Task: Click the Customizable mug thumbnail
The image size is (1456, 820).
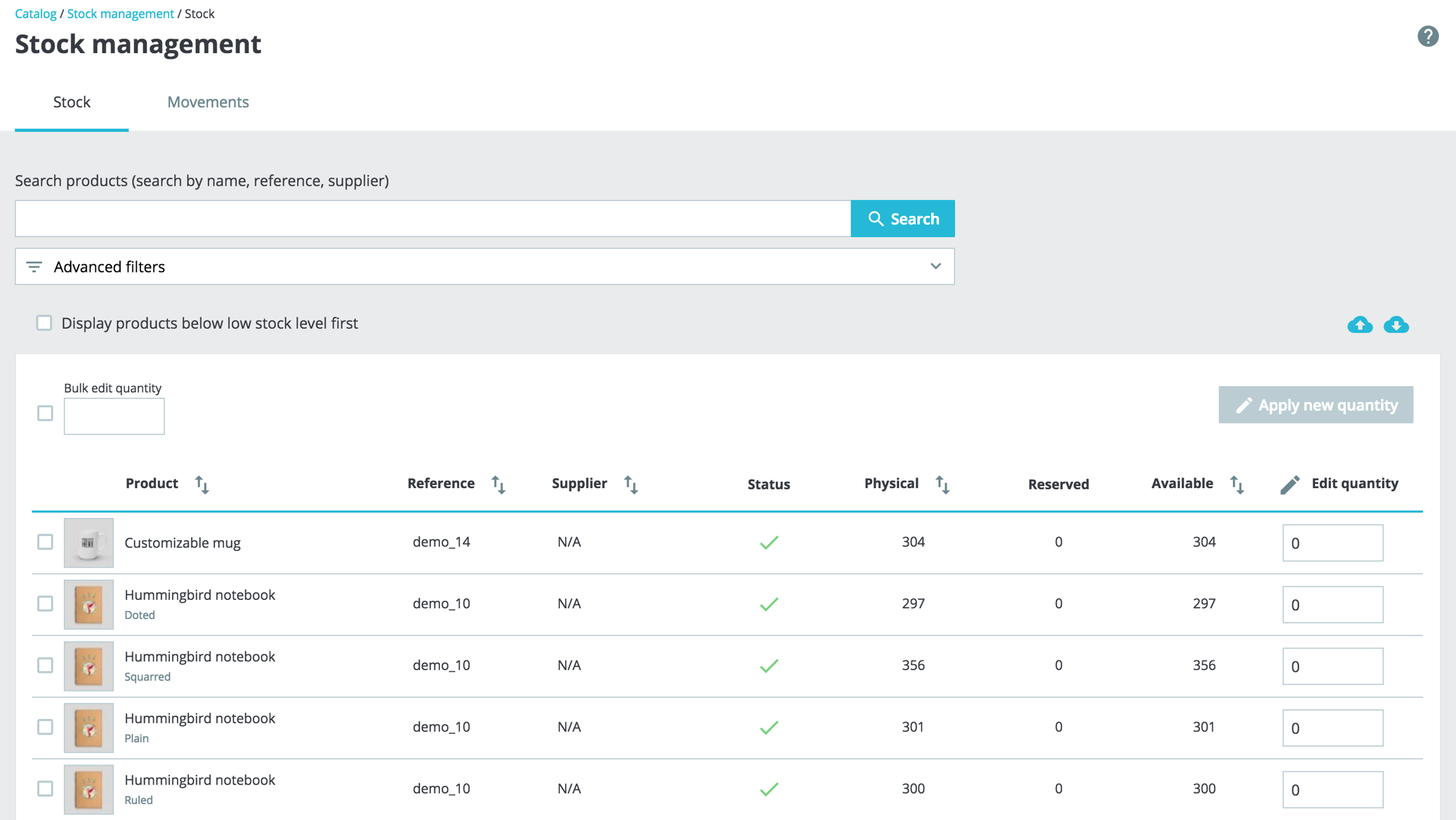Action: tap(88, 542)
